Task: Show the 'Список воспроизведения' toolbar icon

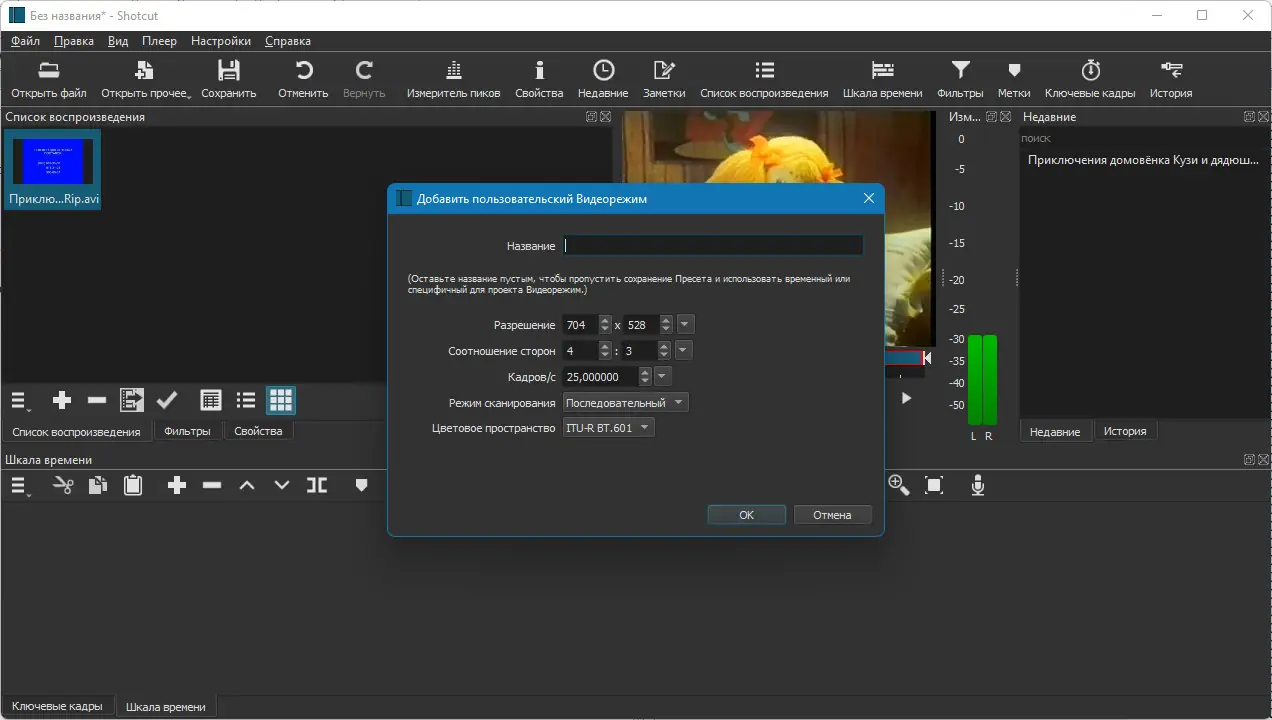Action: pos(764,70)
